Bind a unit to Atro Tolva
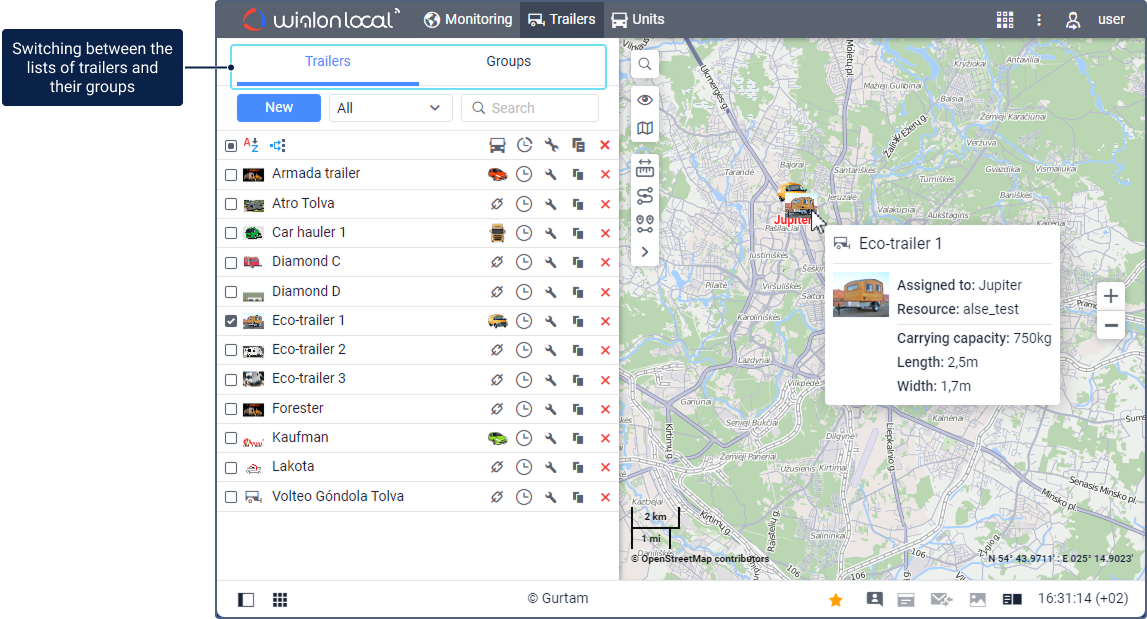Viewport: 1147px width, 619px height. pyautogui.click(x=497, y=203)
